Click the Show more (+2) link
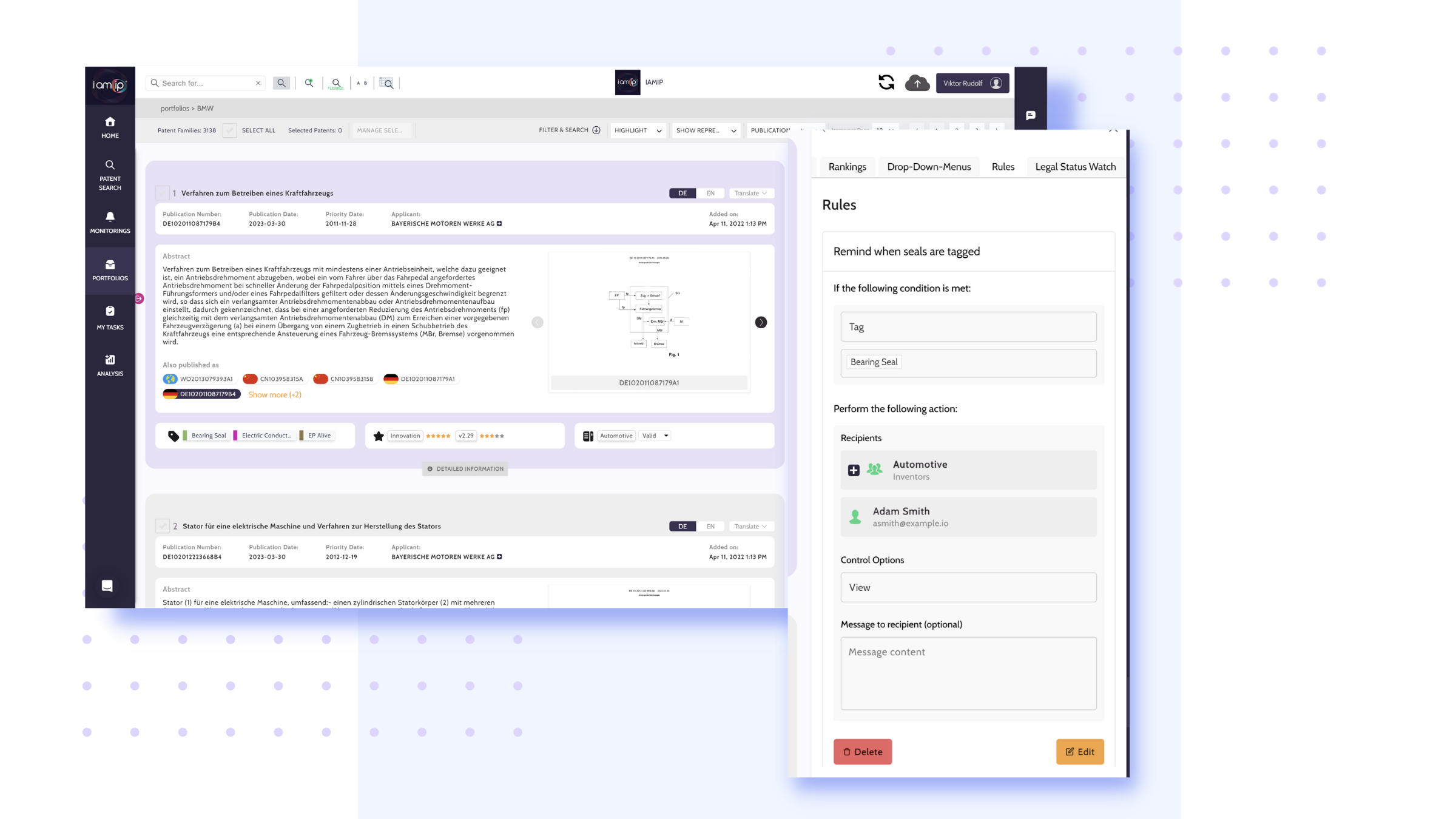Image resolution: width=1456 pixels, height=819 pixels. pos(275,394)
